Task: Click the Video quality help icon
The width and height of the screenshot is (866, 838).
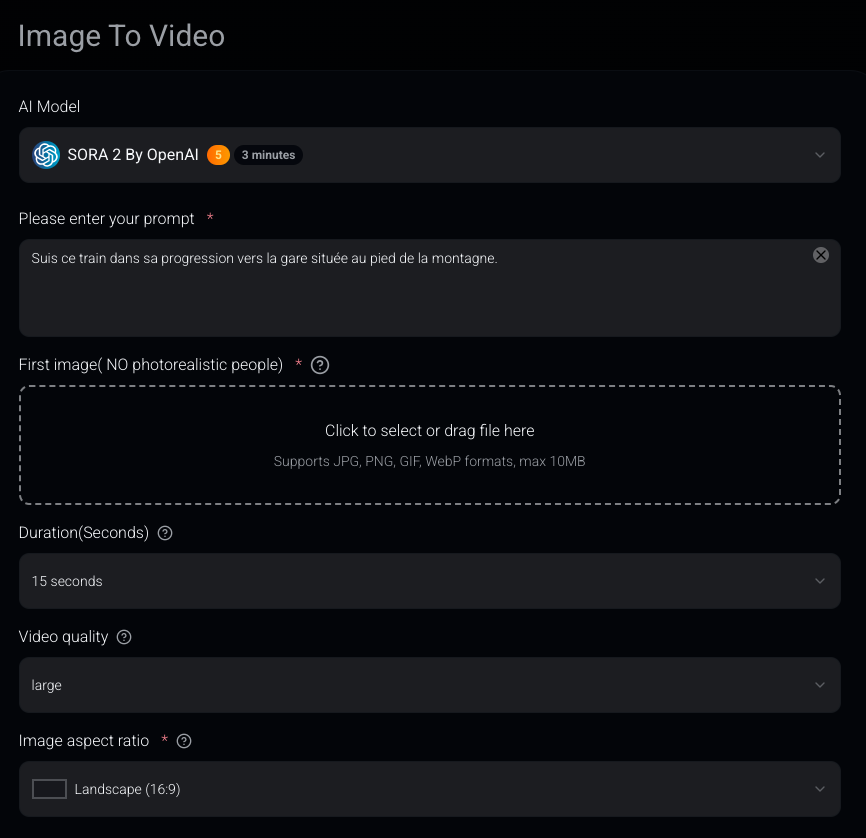Action: tap(124, 637)
